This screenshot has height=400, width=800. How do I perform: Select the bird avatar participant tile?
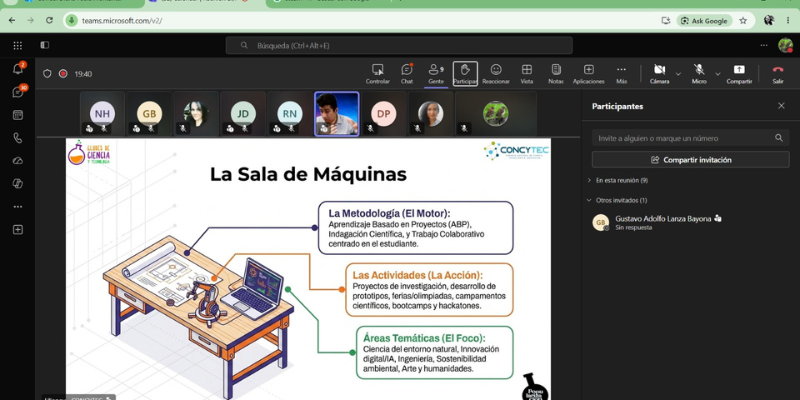point(495,114)
